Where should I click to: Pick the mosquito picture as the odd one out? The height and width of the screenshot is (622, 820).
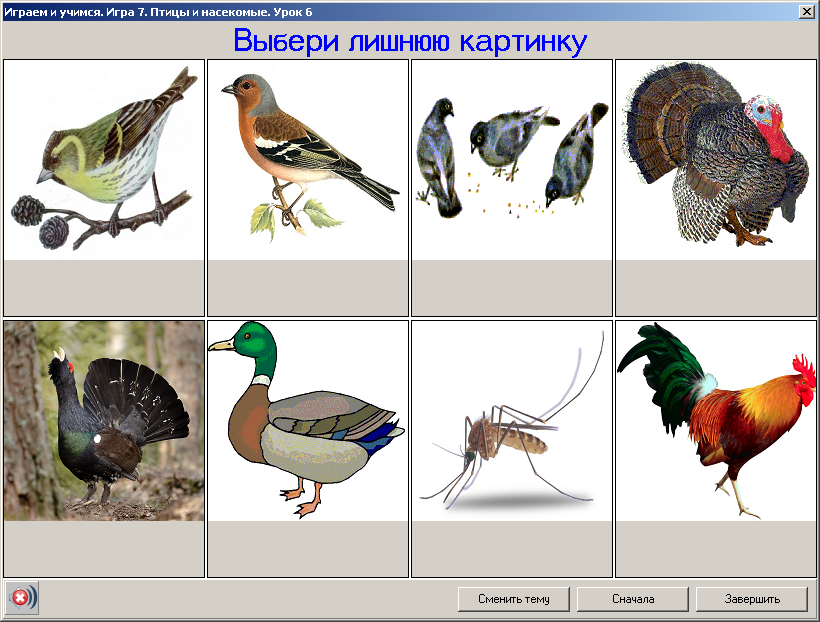click(511, 421)
